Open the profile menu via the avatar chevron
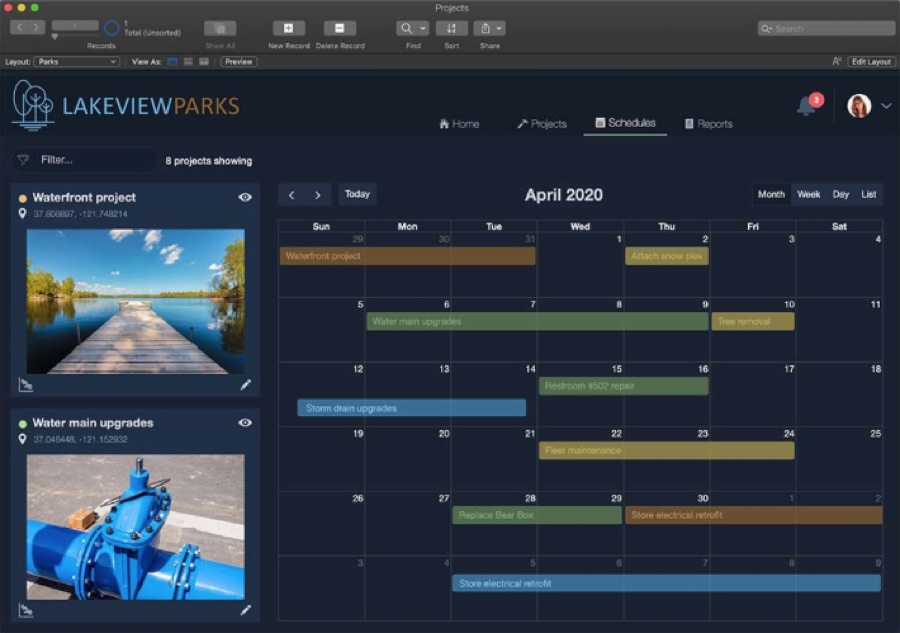The height and width of the screenshot is (633, 900). click(888, 105)
